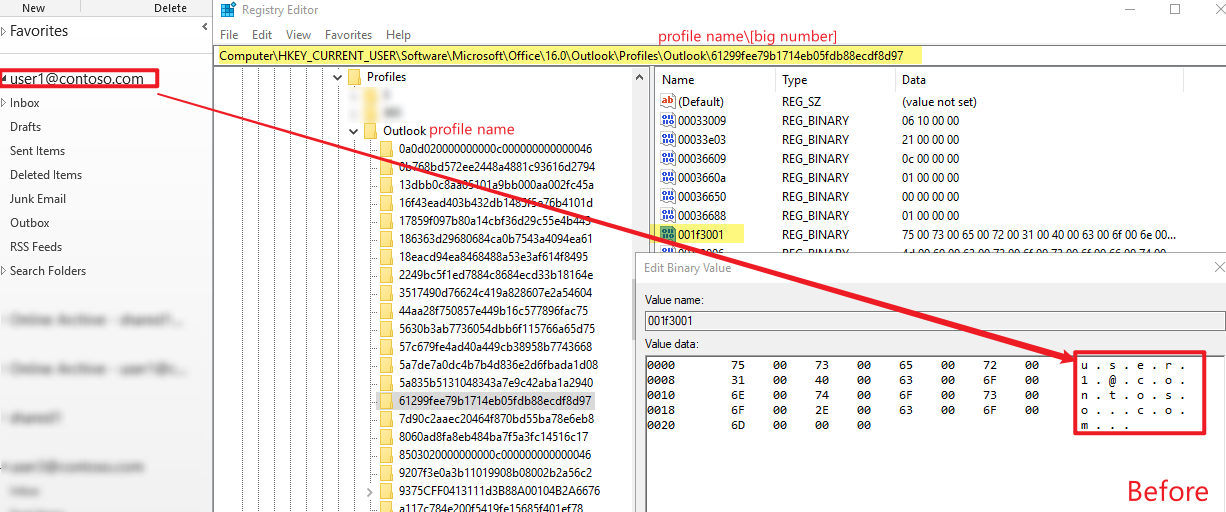Click the binary icon of value 00036688
This screenshot has width=1226, height=512.
pyautogui.click(x=668, y=215)
